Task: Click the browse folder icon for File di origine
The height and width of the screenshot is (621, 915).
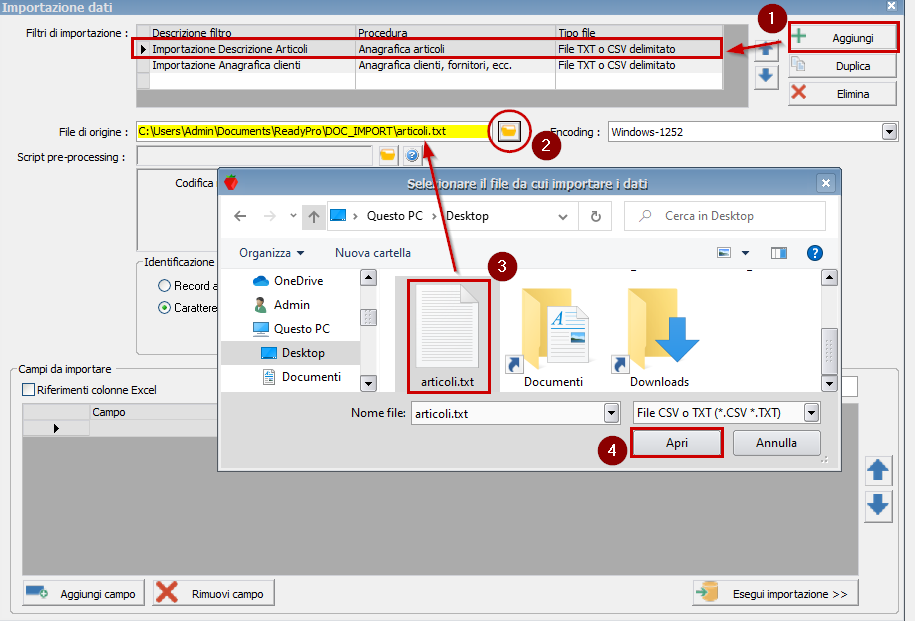Action: pyautogui.click(x=510, y=131)
